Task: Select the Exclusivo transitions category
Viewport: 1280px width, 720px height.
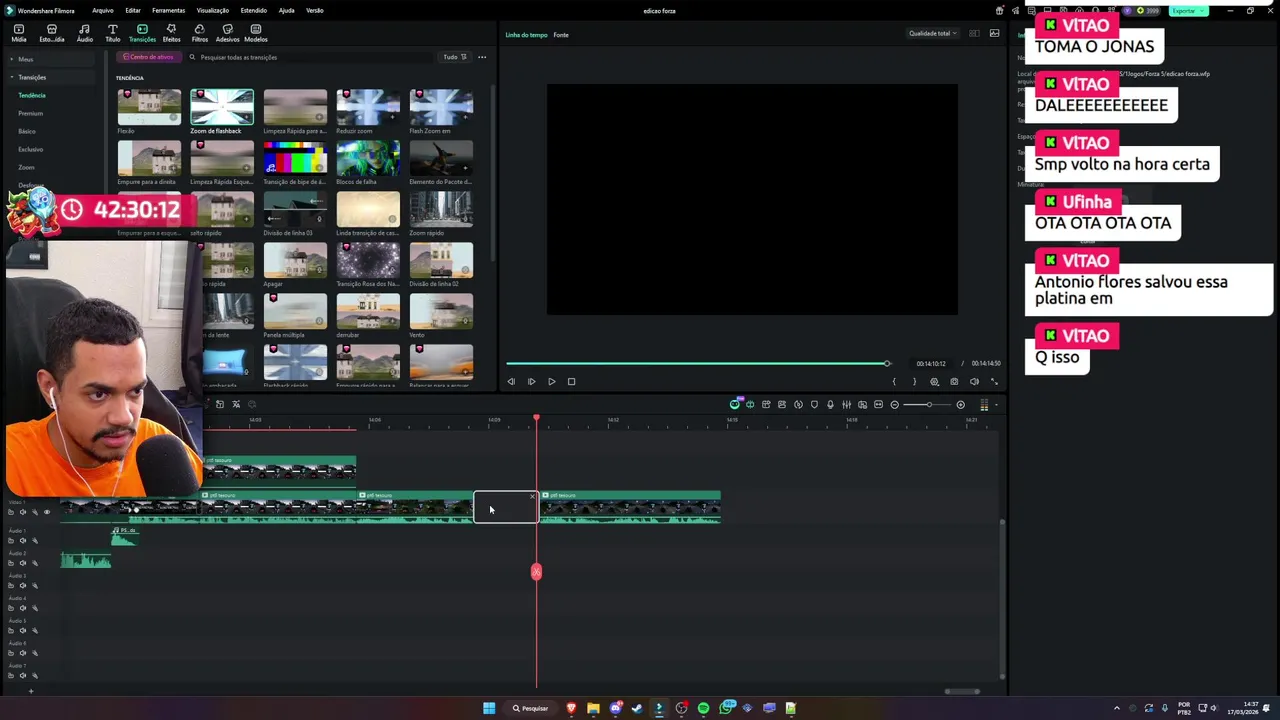Action: [30, 149]
